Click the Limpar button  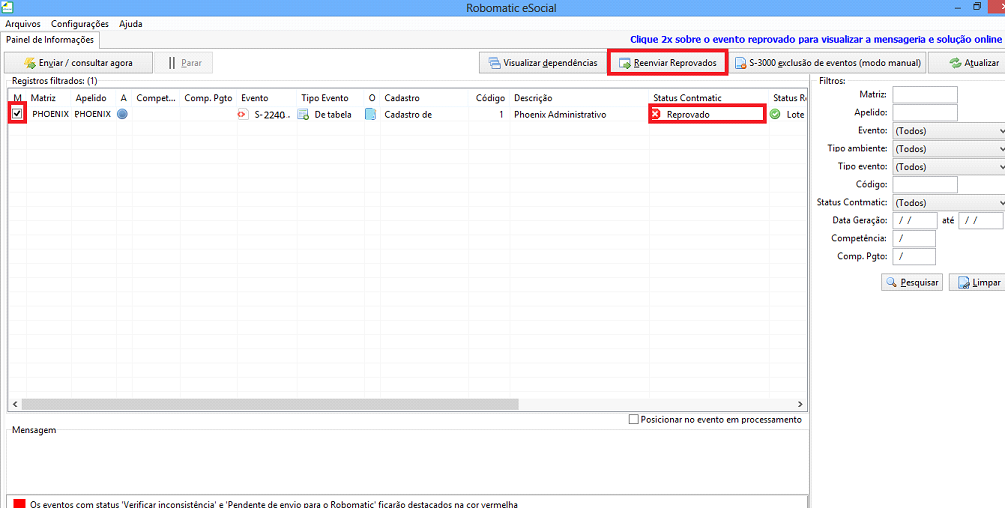click(x=977, y=283)
